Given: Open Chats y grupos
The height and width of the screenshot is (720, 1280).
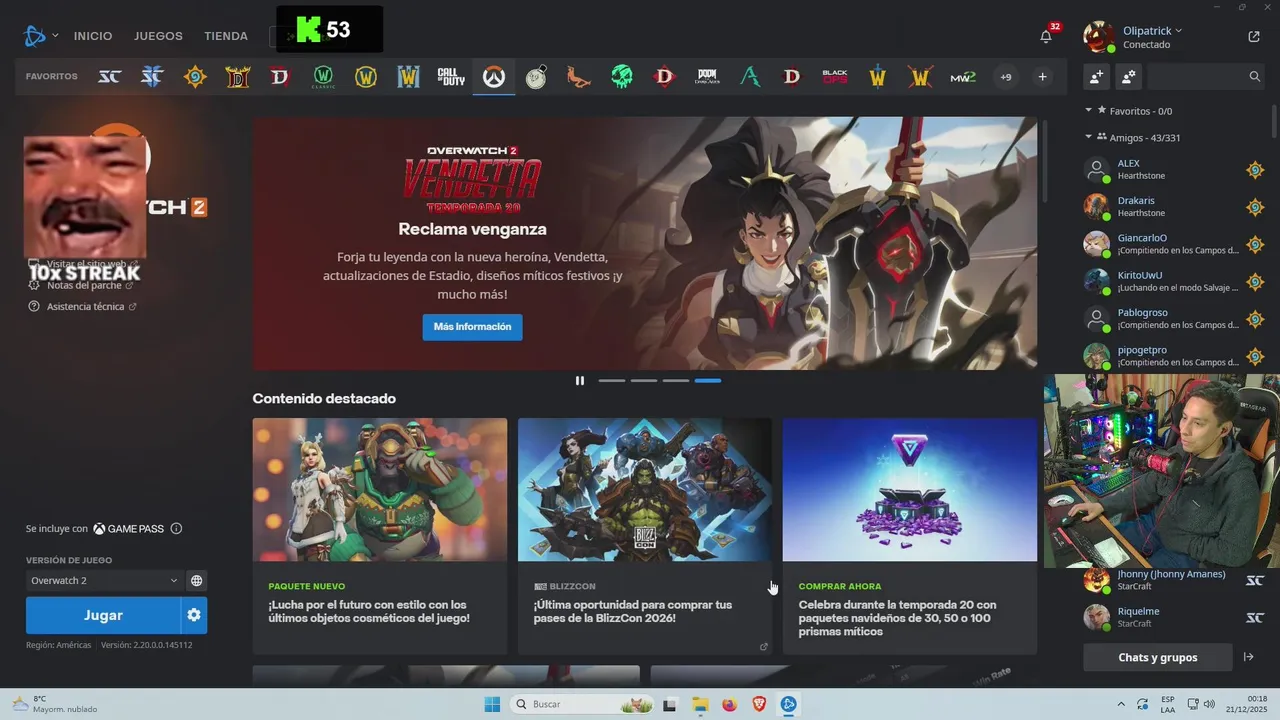Looking at the screenshot, I should point(1158,657).
